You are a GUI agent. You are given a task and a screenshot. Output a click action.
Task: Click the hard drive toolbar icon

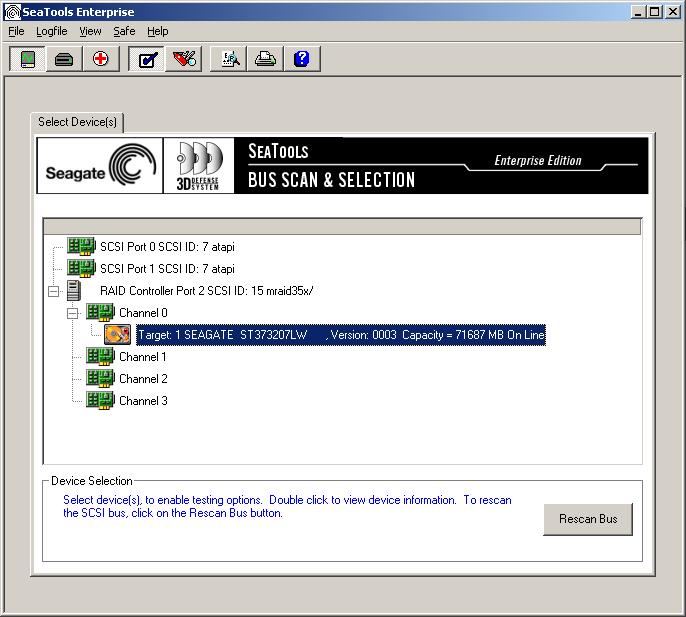coord(64,59)
